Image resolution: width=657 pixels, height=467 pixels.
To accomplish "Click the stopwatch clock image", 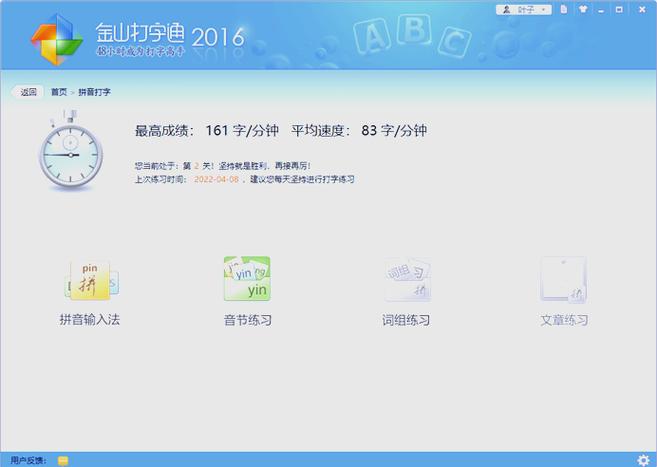I will click(x=71, y=150).
